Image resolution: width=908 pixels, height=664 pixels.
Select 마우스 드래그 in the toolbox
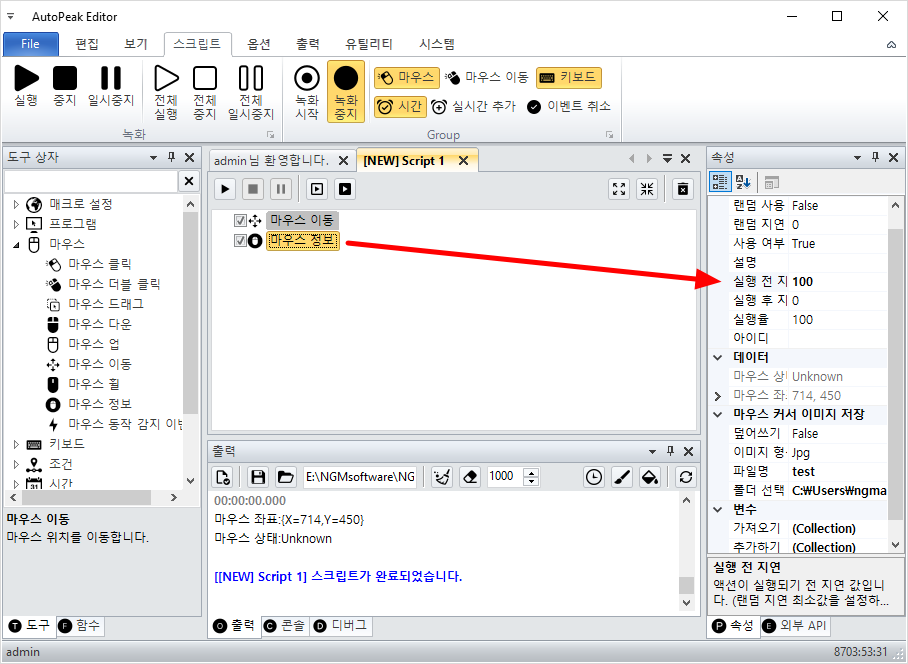[x=106, y=304]
